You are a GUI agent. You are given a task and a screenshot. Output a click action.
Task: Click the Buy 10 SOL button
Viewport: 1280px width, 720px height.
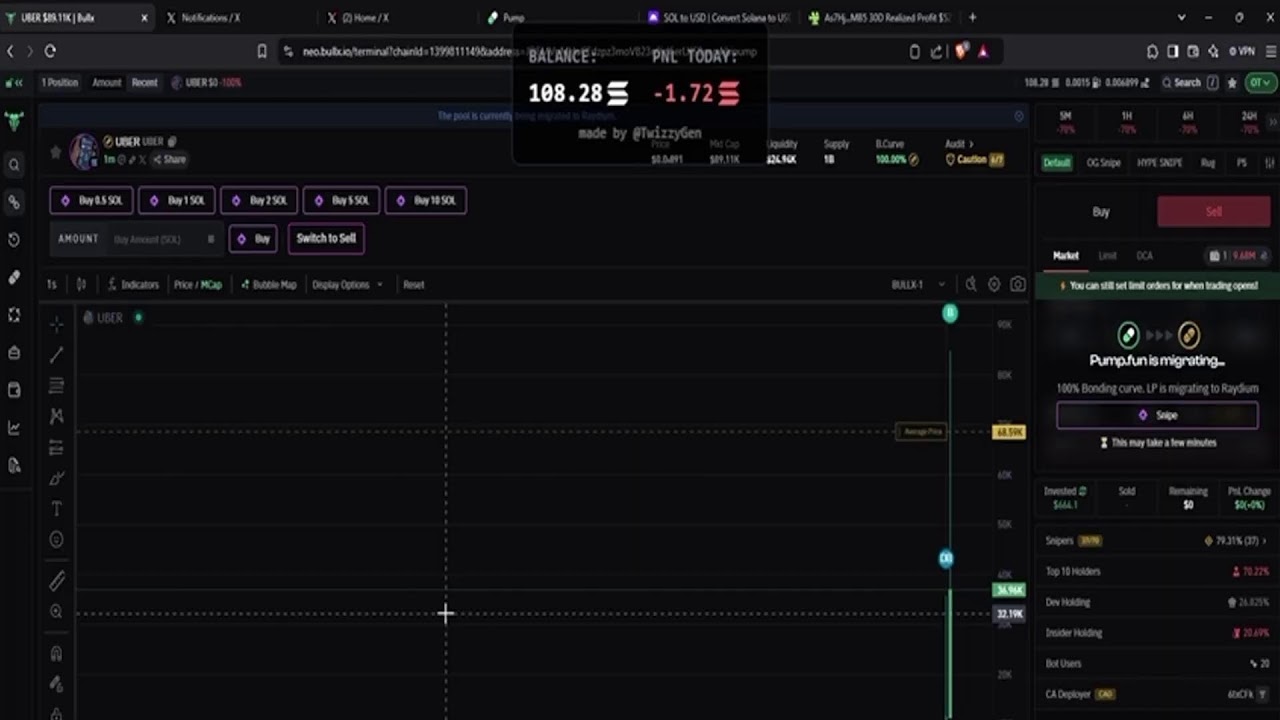426,200
